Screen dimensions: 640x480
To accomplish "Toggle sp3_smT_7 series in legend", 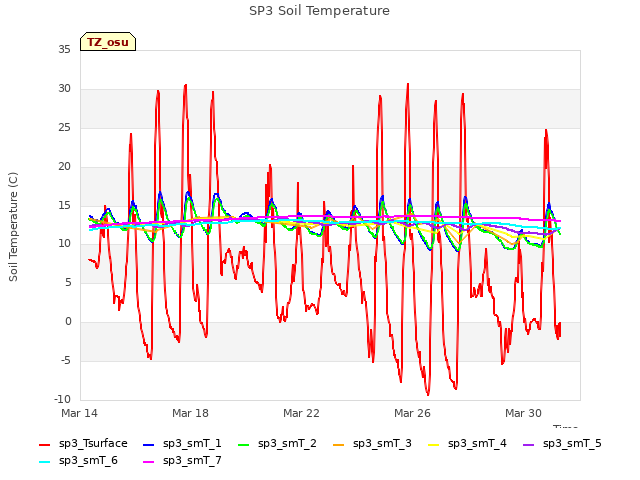I will (x=182, y=460).
